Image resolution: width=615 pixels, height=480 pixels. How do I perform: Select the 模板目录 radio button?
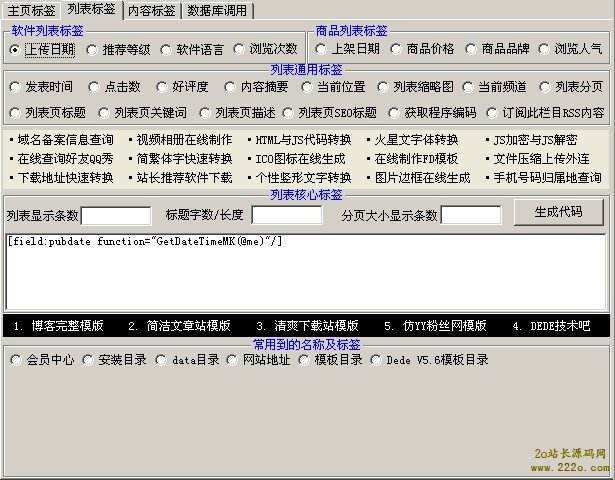point(304,360)
